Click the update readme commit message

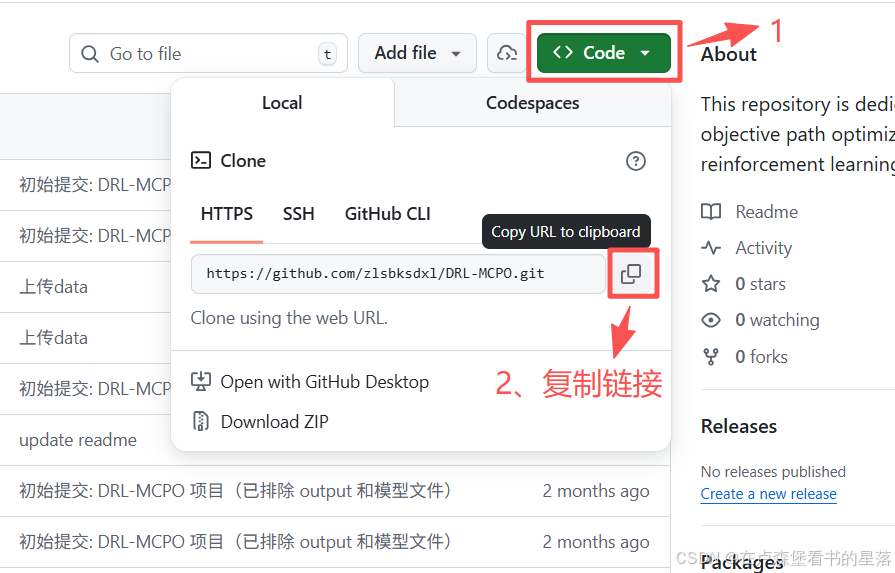78,440
